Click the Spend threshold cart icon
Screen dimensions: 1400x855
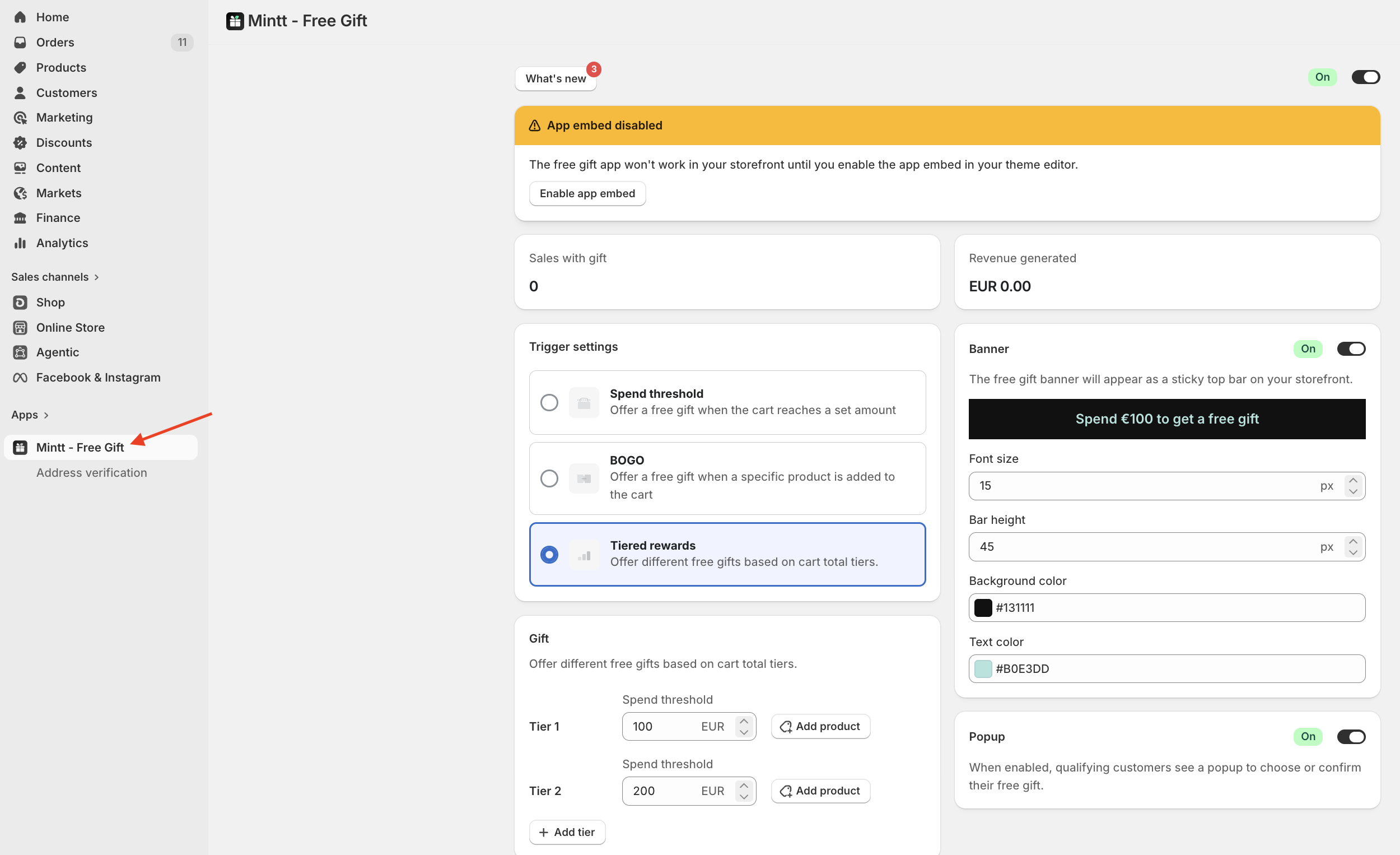coord(584,402)
